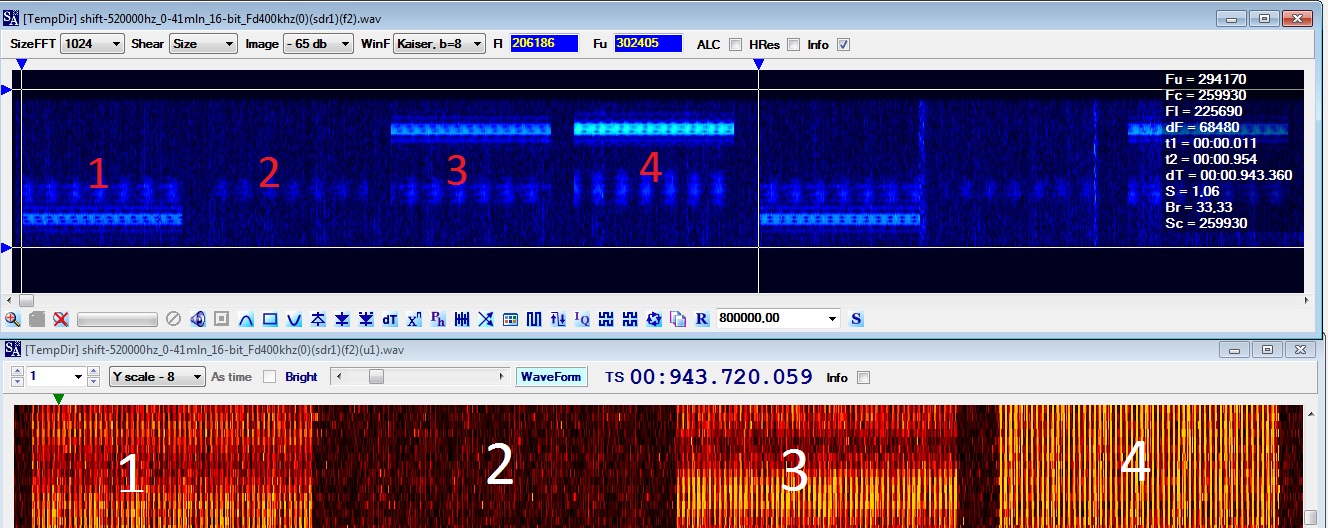Click the square-wave pulse icon

coord(534,319)
